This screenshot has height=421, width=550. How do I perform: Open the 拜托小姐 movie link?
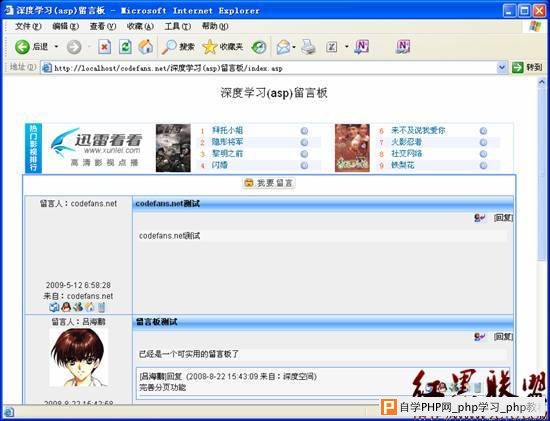227,131
